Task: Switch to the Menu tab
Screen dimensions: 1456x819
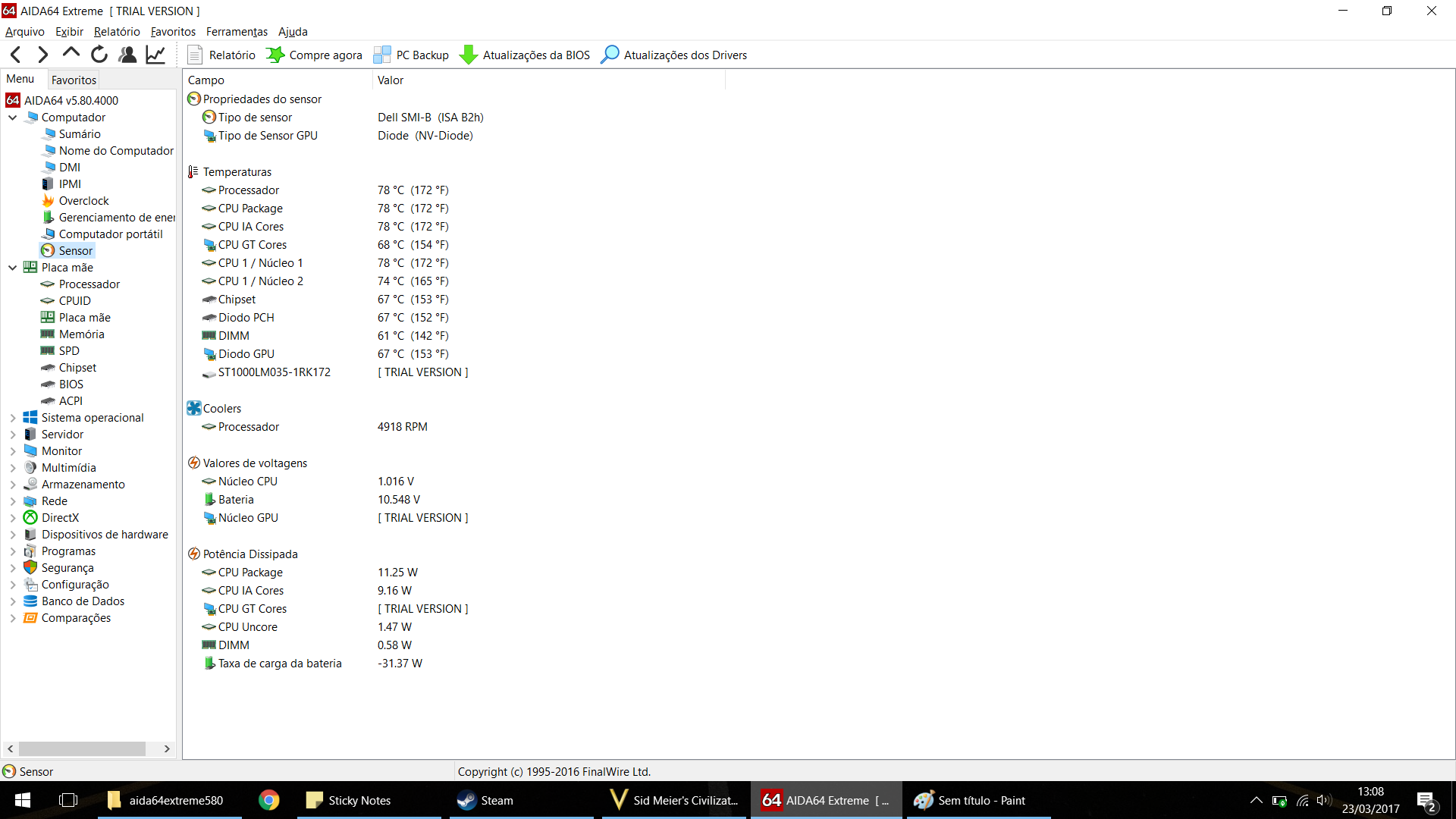Action: click(x=20, y=79)
